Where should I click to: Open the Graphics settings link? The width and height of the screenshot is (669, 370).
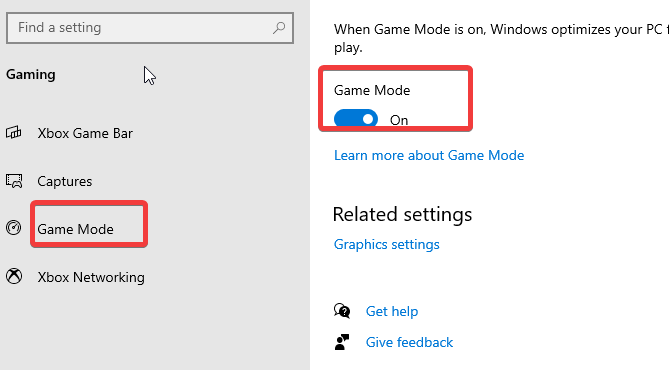[387, 245]
